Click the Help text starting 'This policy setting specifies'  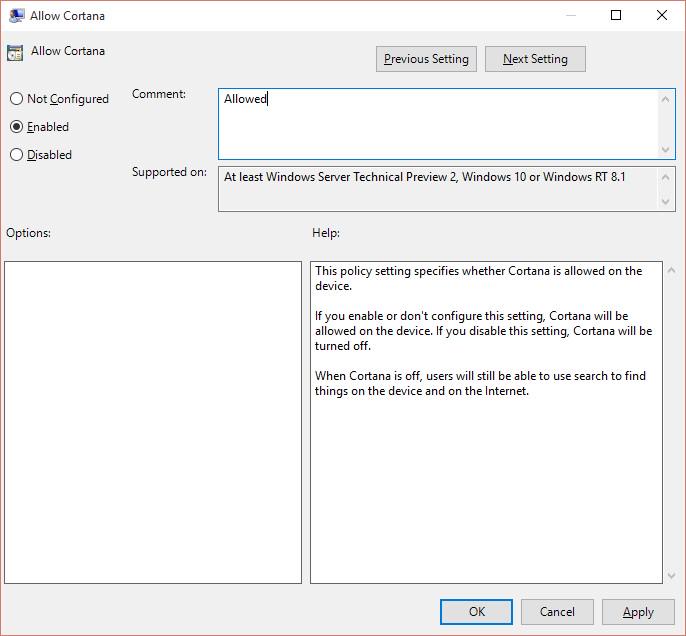[x=479, y=278]
